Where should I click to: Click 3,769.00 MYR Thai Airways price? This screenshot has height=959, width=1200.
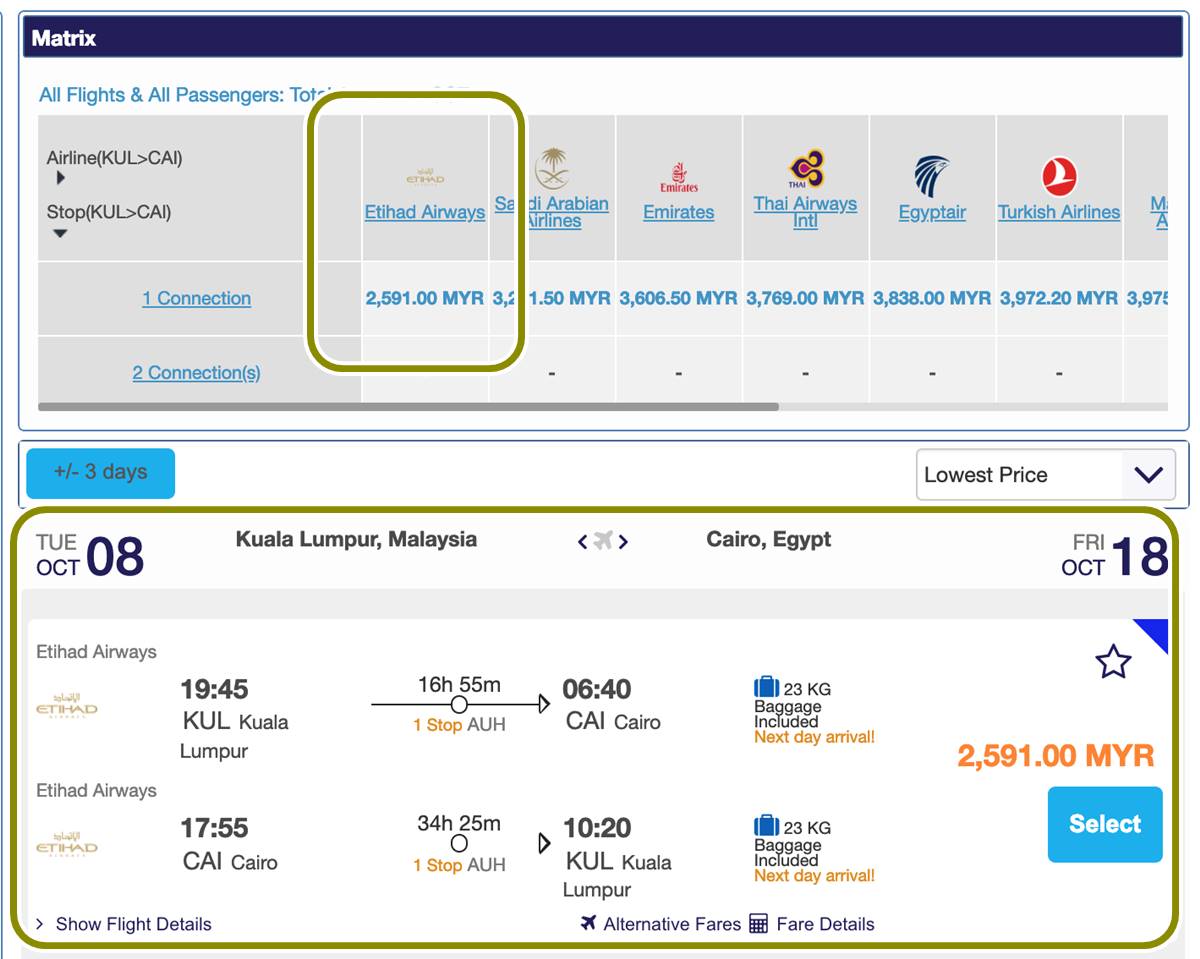(x=805, y=298)
